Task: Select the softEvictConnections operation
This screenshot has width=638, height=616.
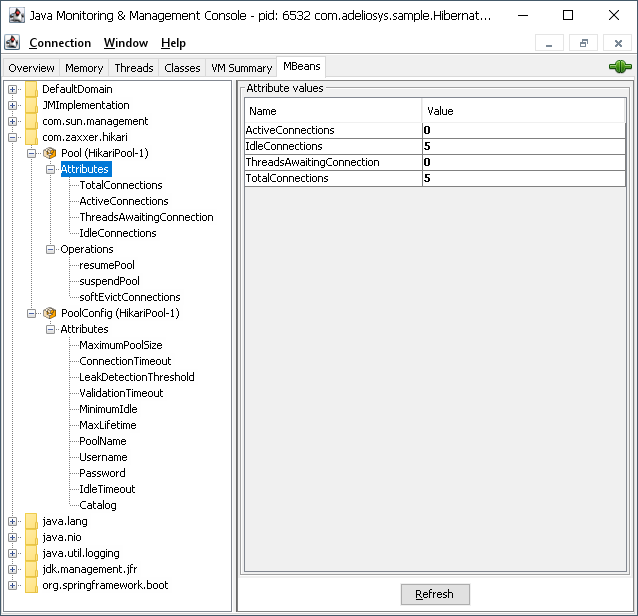Action: pos(129,297)
